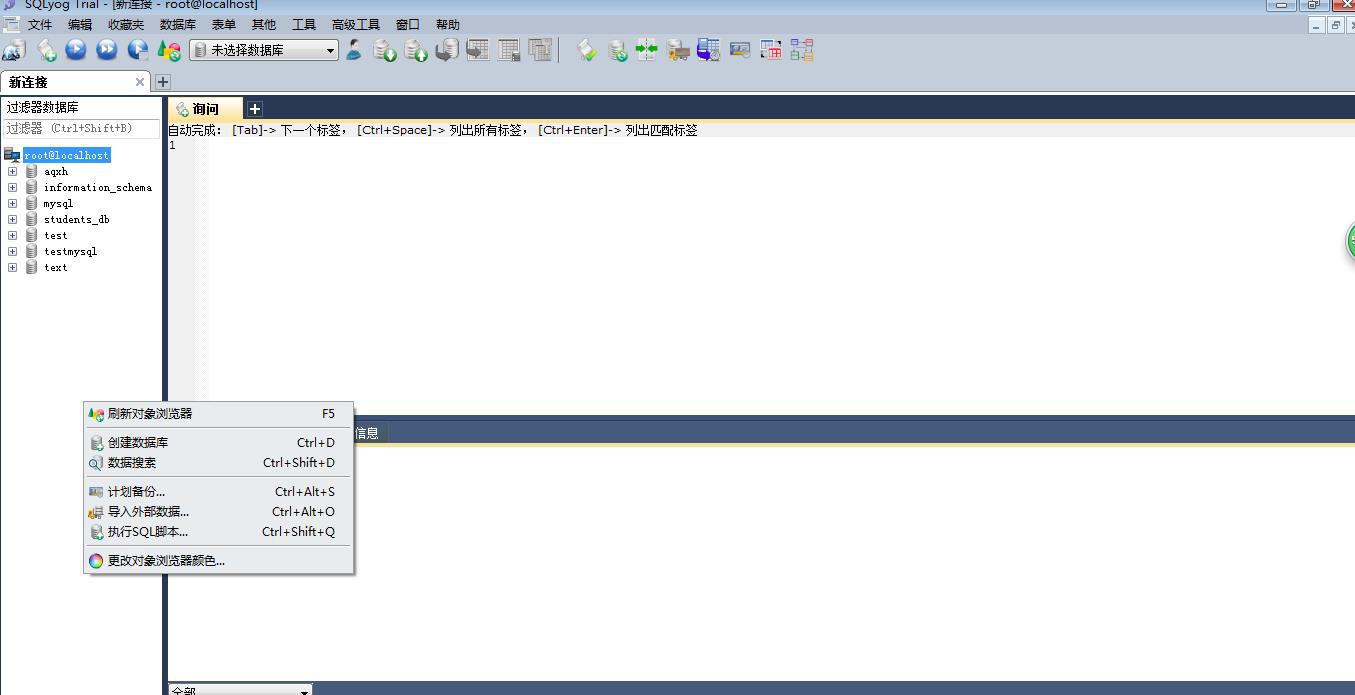Select the information_schema database name
Viewport: 1355px width, 695px height.
click(x=98, y=187)
